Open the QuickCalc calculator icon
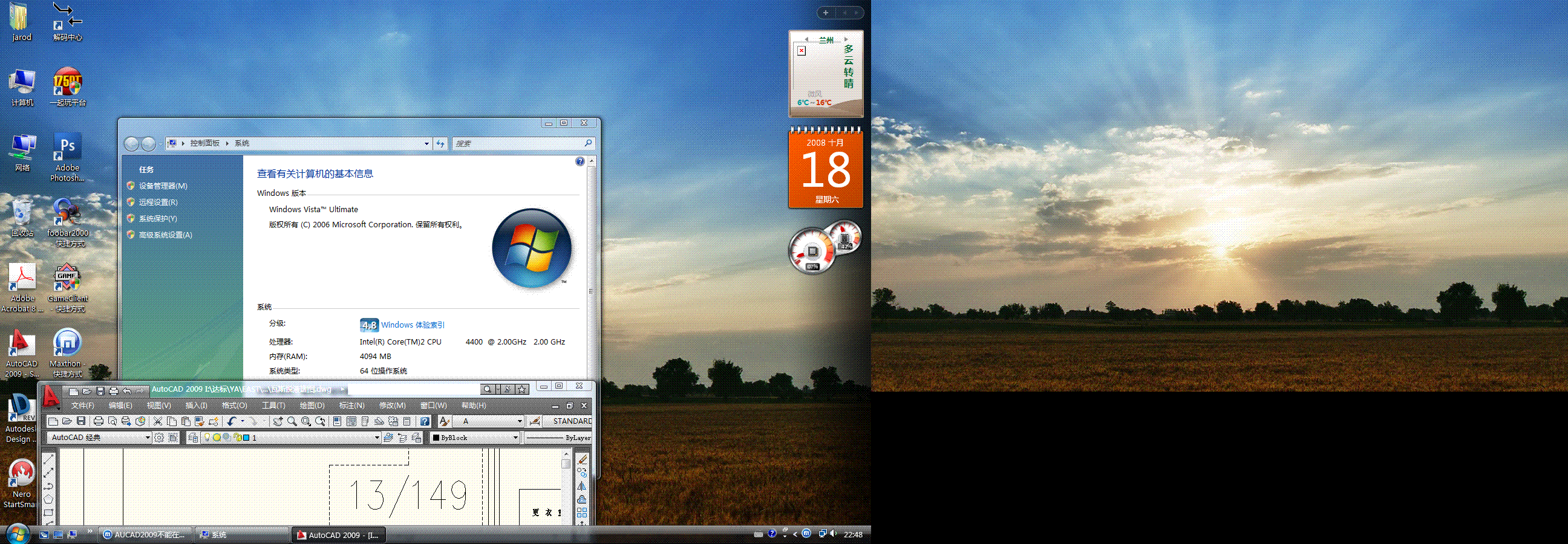Viewport: 1568px width, 544px height. (407, 421)
